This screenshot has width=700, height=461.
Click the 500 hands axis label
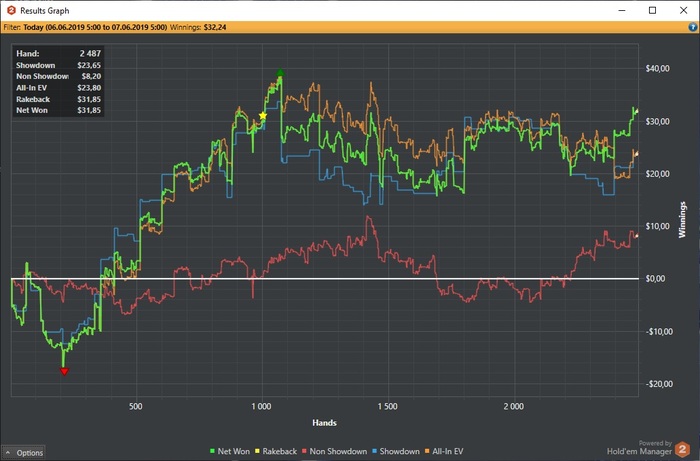point(136,406)
